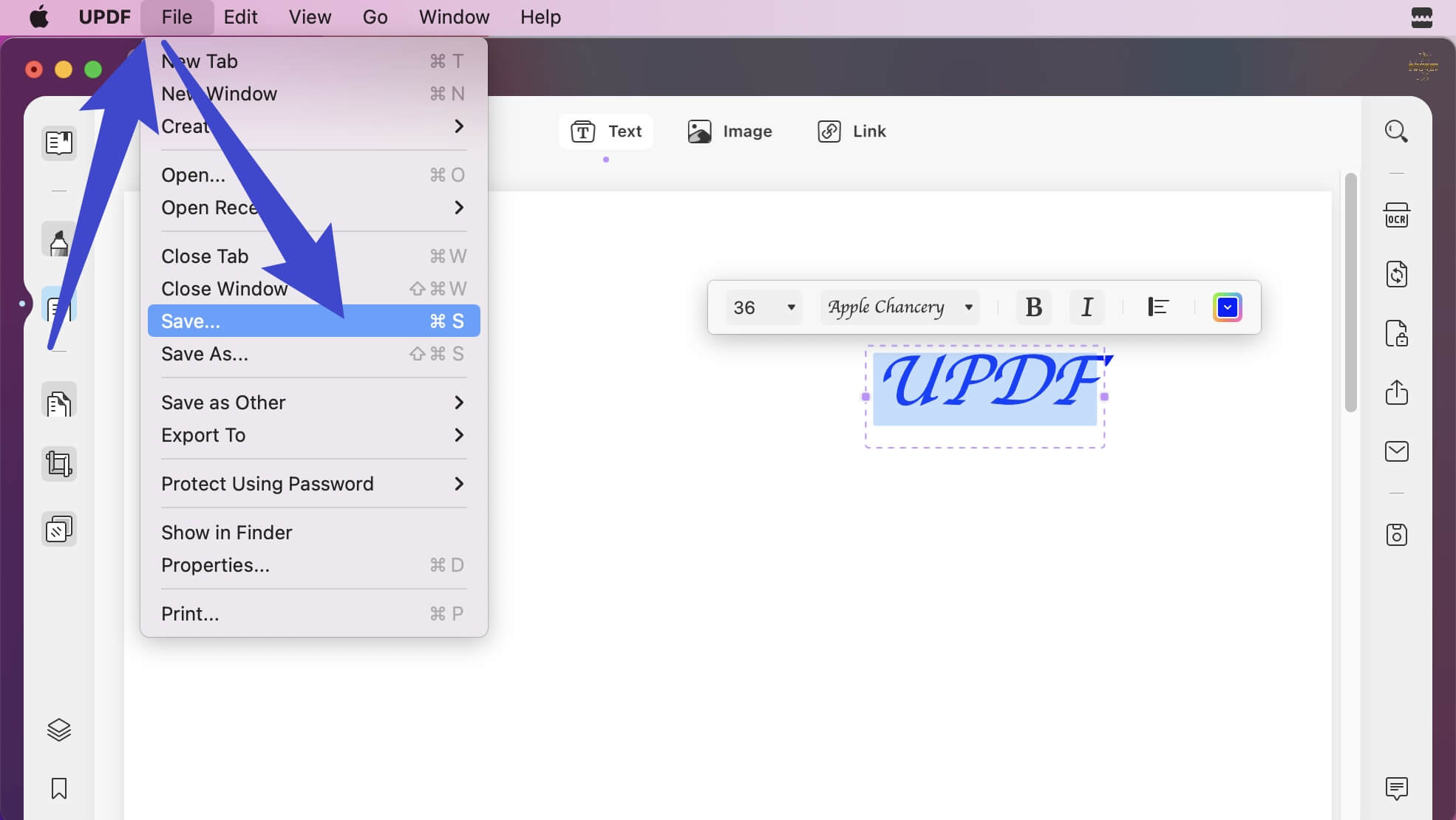Toggle Bold text formatting
This screenshot has height=820, width=1456.
[x=1033, y=307]
